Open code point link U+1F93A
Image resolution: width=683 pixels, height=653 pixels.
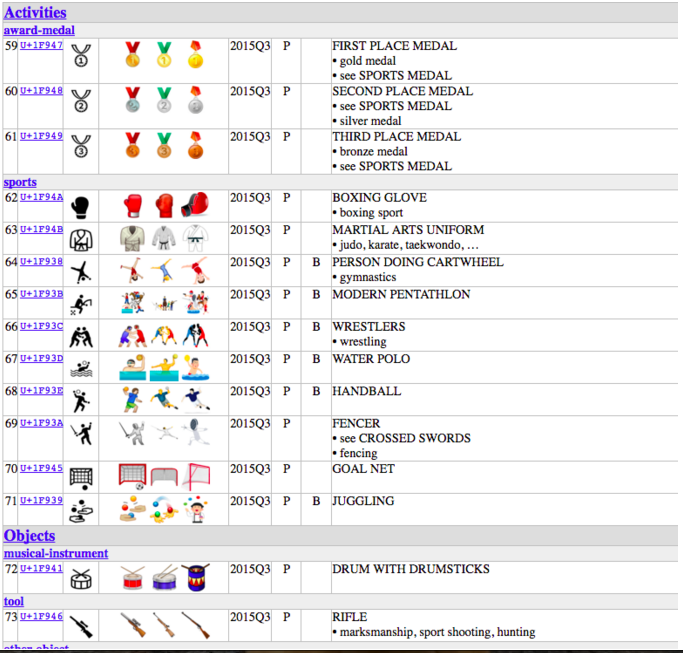[41, 424]
